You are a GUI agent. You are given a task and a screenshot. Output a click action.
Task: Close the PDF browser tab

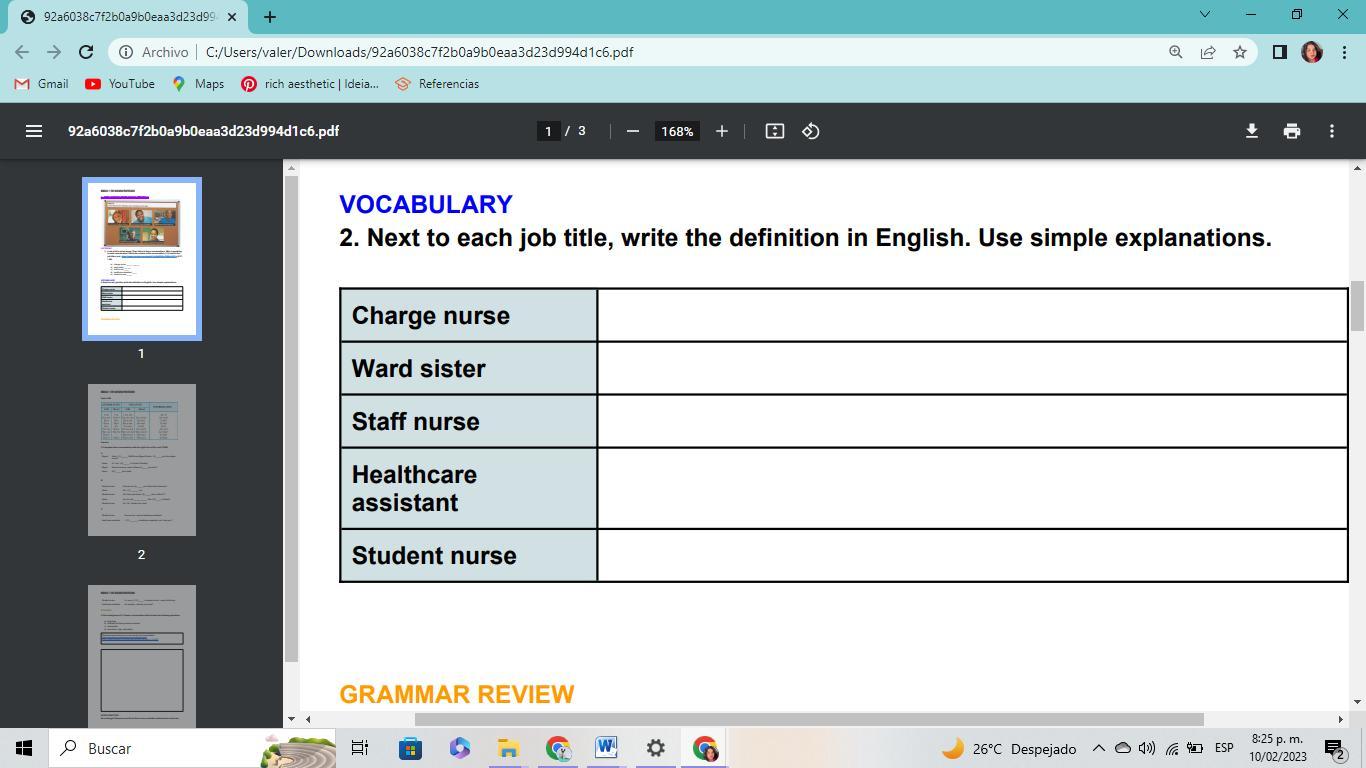coord(232,17)
